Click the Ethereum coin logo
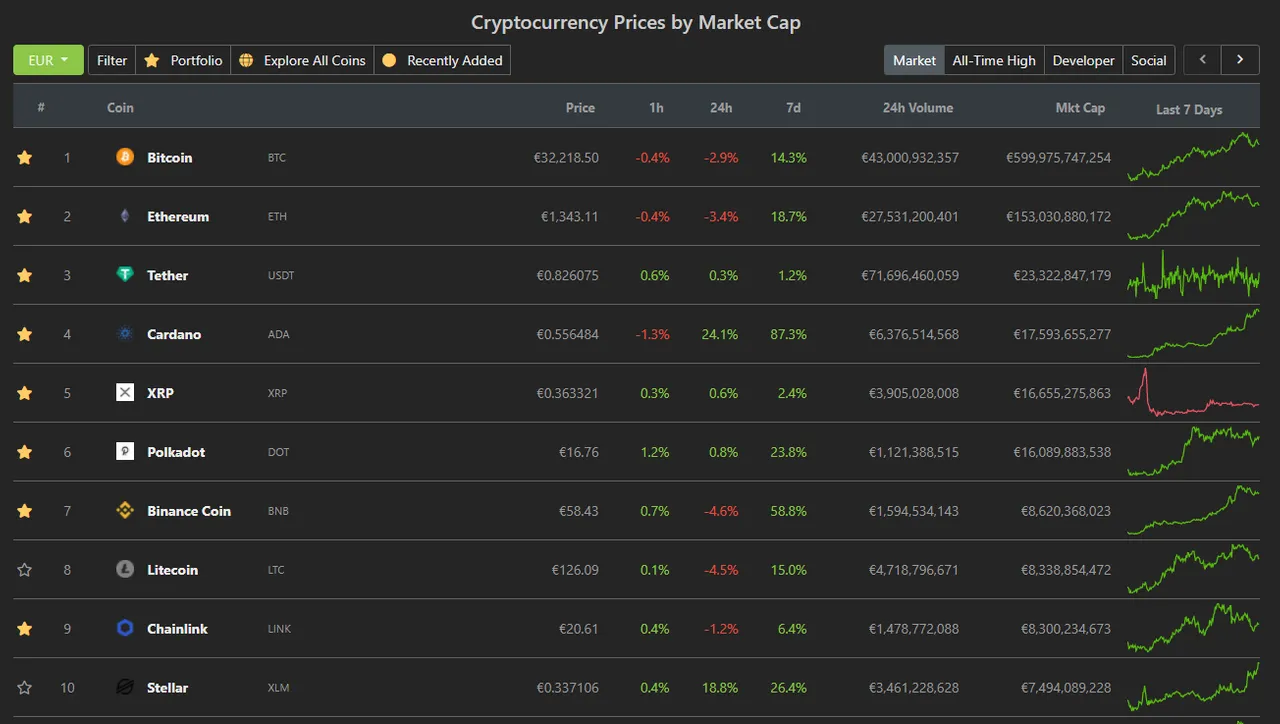This screenshot has width=1280, height=724. [x=125, y=216]
